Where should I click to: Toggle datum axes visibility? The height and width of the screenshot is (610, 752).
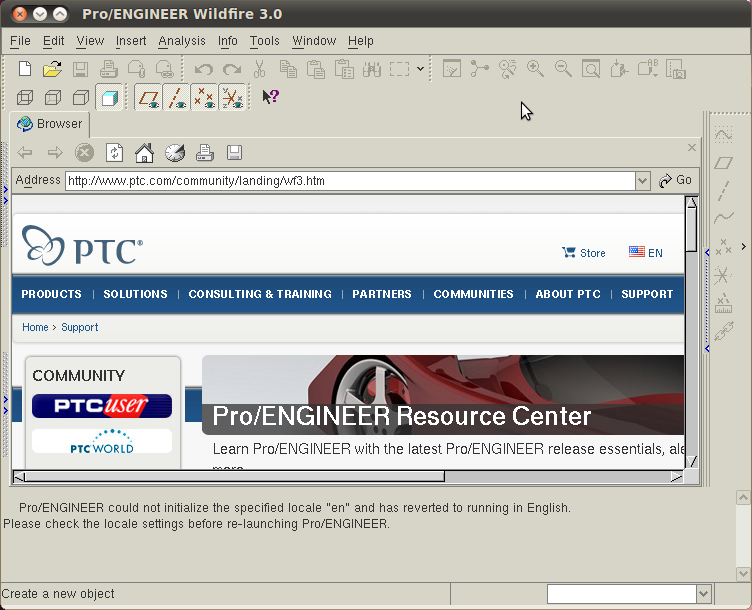click(176, 97)
